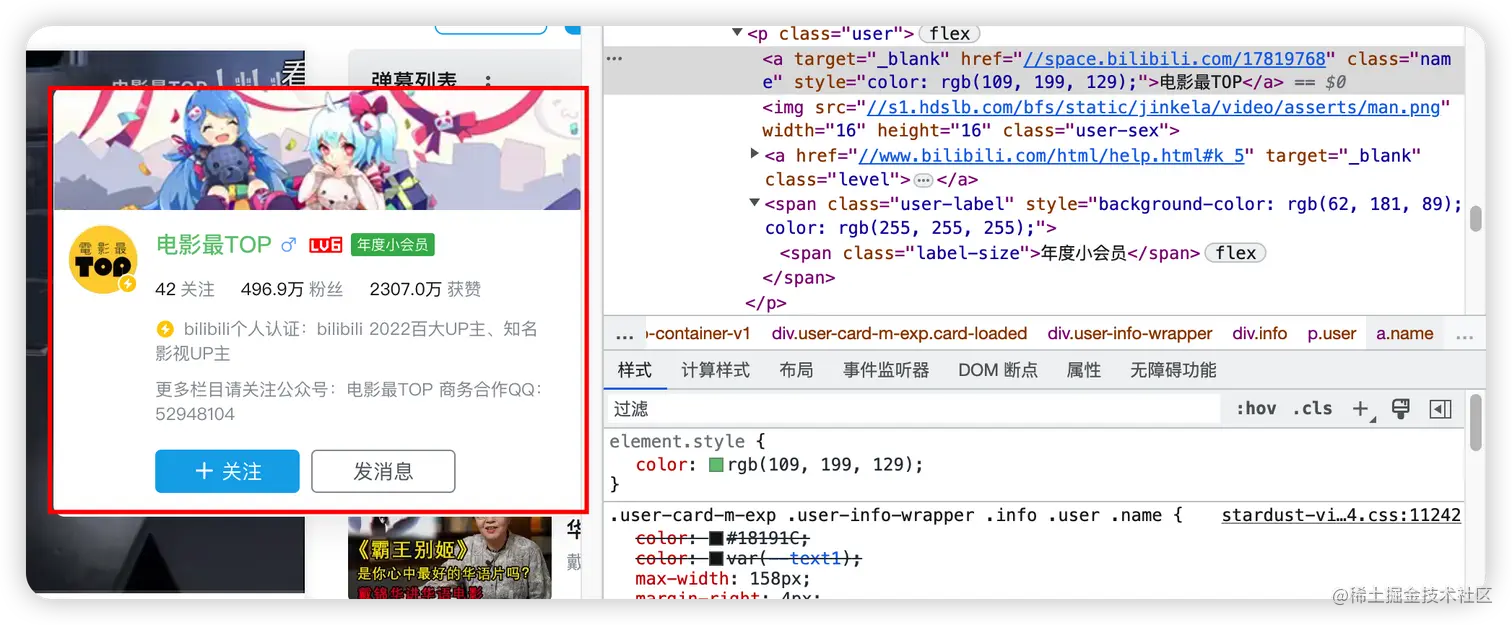Select the p.user breadcrumb
This screenshot has height=625, width=1512.
pos(1332,334)
